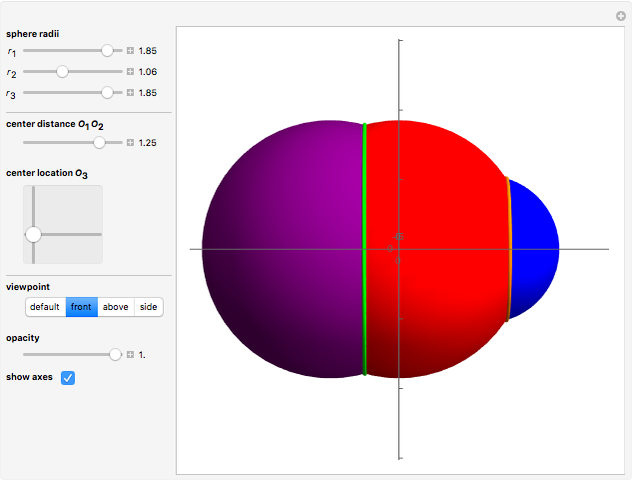The image size is (632, 482).
Task: Click the blue sphere cap
Action: point(535,248)
